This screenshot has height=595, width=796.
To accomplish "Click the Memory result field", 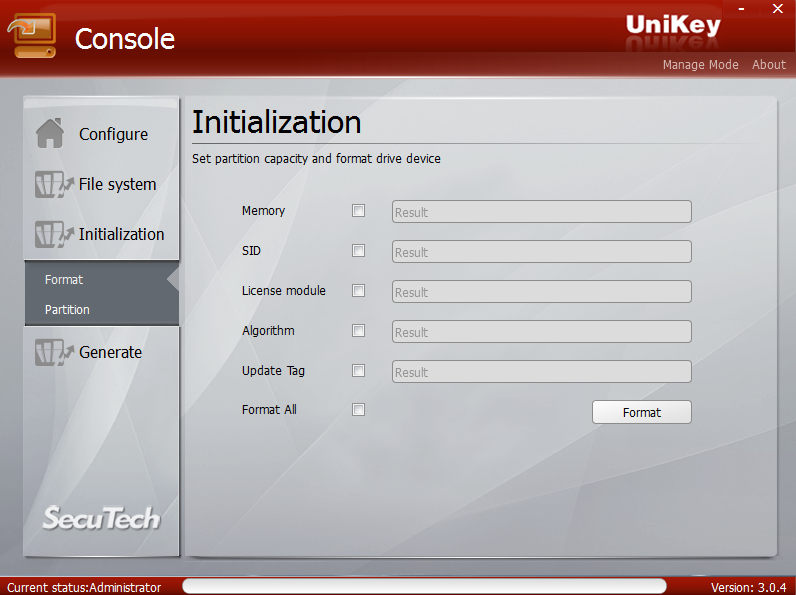I will (x=542, y=212).
